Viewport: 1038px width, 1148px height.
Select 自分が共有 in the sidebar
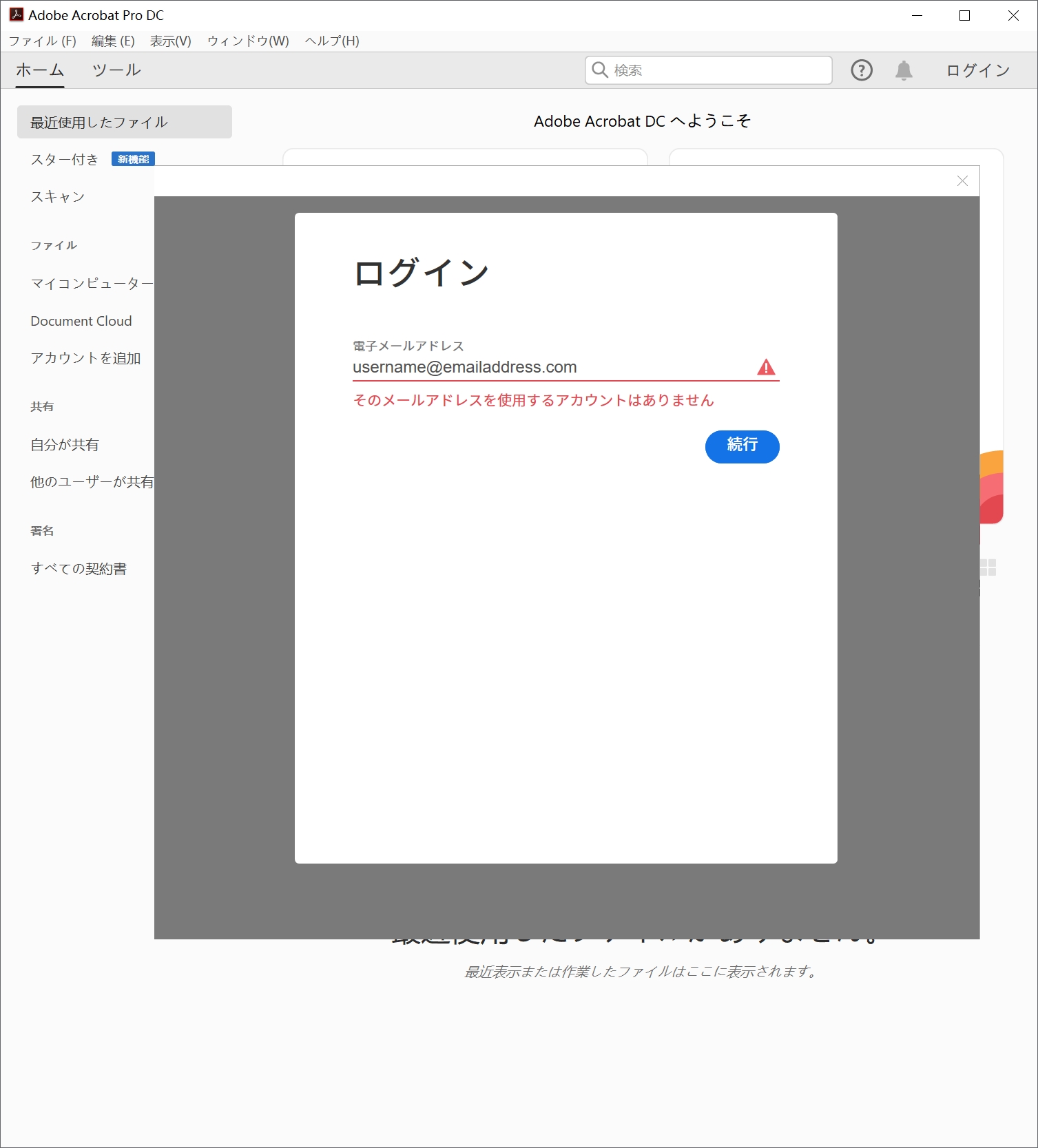point(65,445)
